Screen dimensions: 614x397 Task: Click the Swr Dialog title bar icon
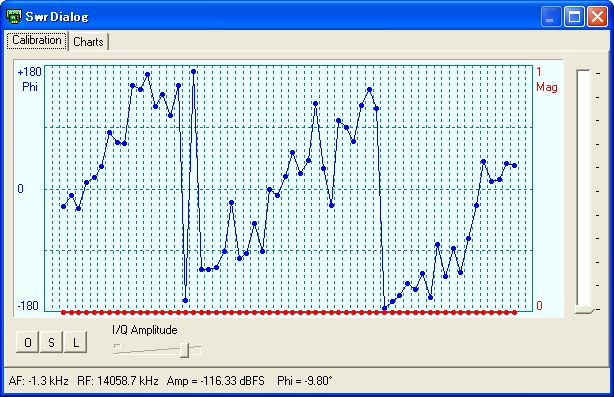14,16
